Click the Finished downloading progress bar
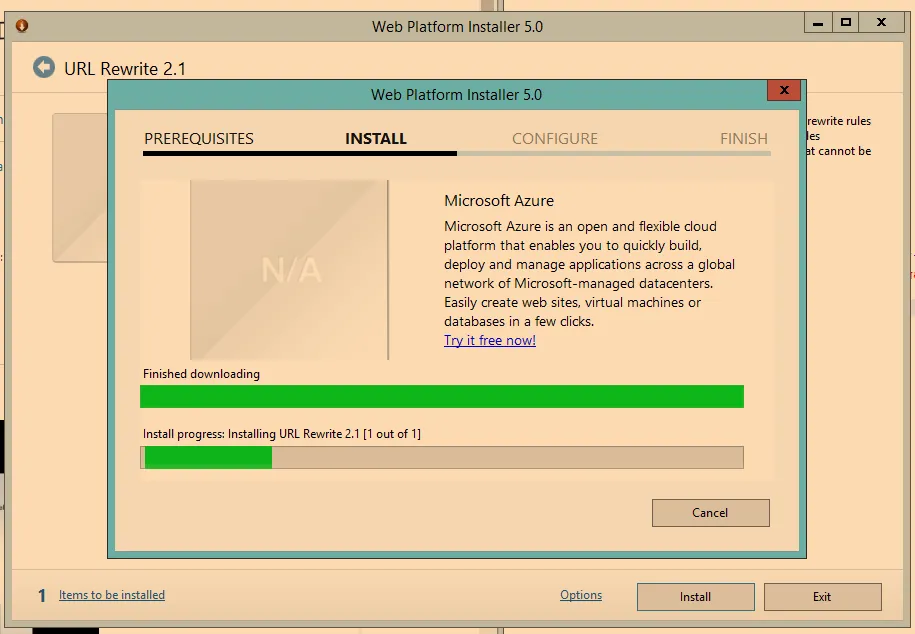This screenshot has width=915, height=634. pos(442,396)
